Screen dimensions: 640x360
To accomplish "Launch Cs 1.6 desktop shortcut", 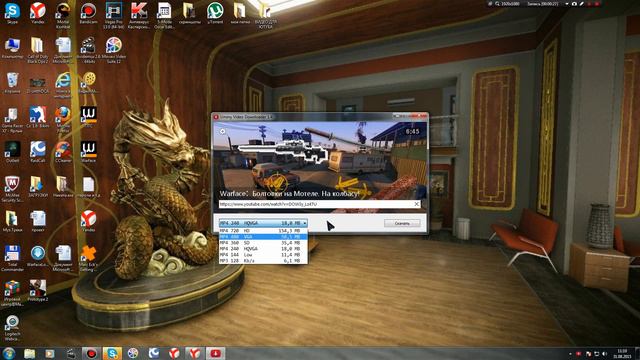I will 38,118.
